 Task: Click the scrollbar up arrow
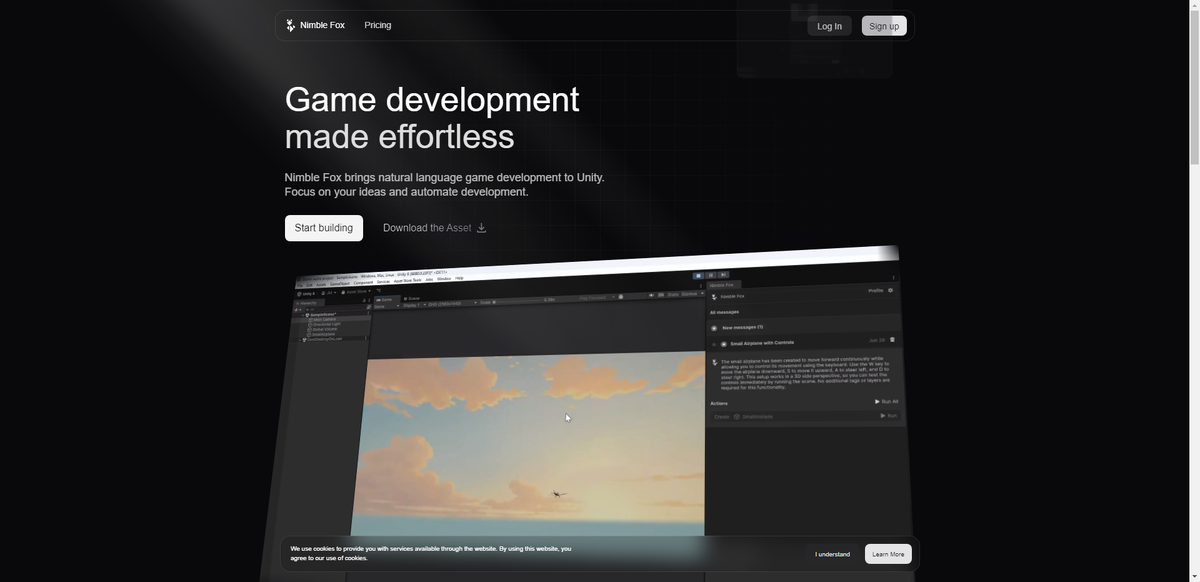(x=1192, y=5)
